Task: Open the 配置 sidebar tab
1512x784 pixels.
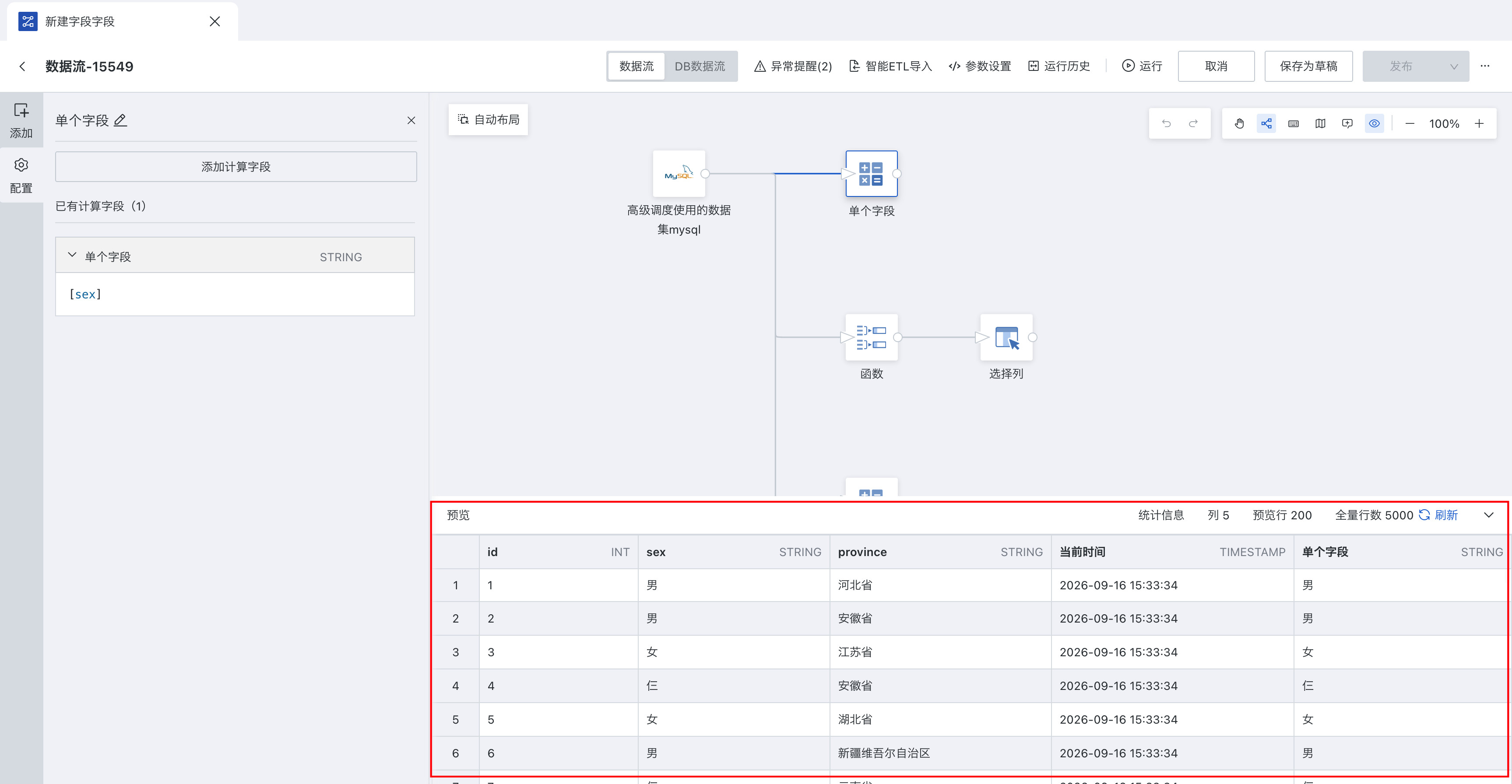Action: coord(21,175)
